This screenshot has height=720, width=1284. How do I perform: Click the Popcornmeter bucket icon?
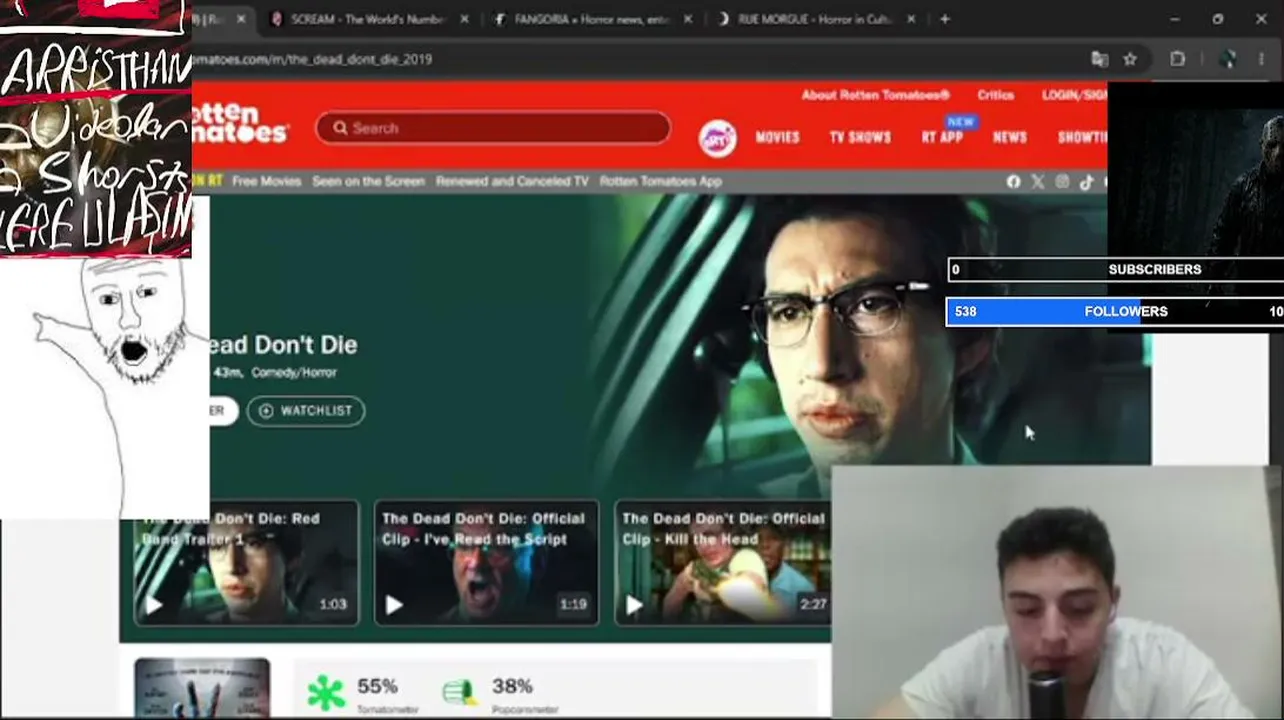coord(458,692)
